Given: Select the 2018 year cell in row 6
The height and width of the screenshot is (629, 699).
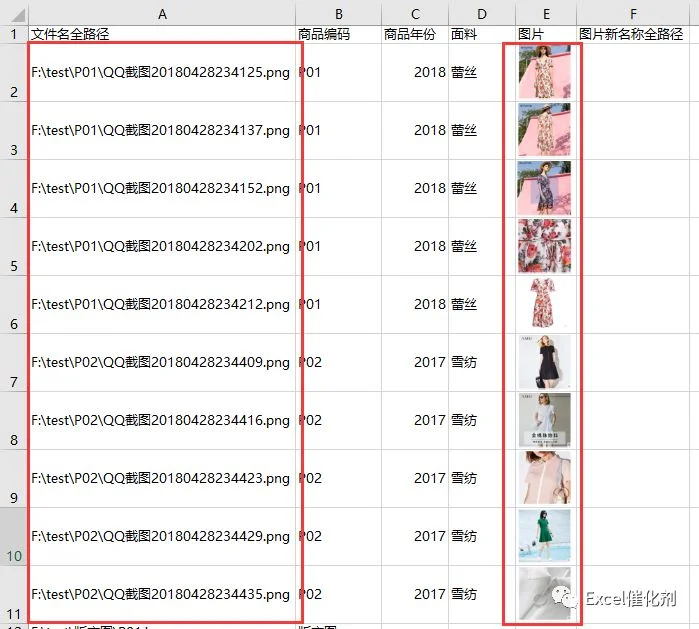Looking at the screenshot, I should coord(415,304).
